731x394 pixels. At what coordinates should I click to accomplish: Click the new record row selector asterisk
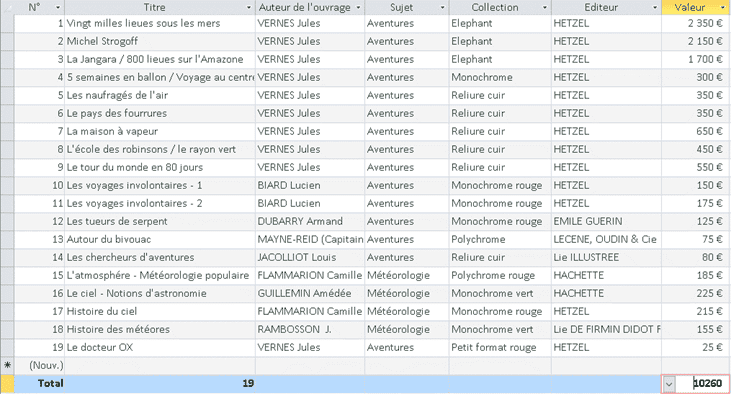(x=7, y=365)
